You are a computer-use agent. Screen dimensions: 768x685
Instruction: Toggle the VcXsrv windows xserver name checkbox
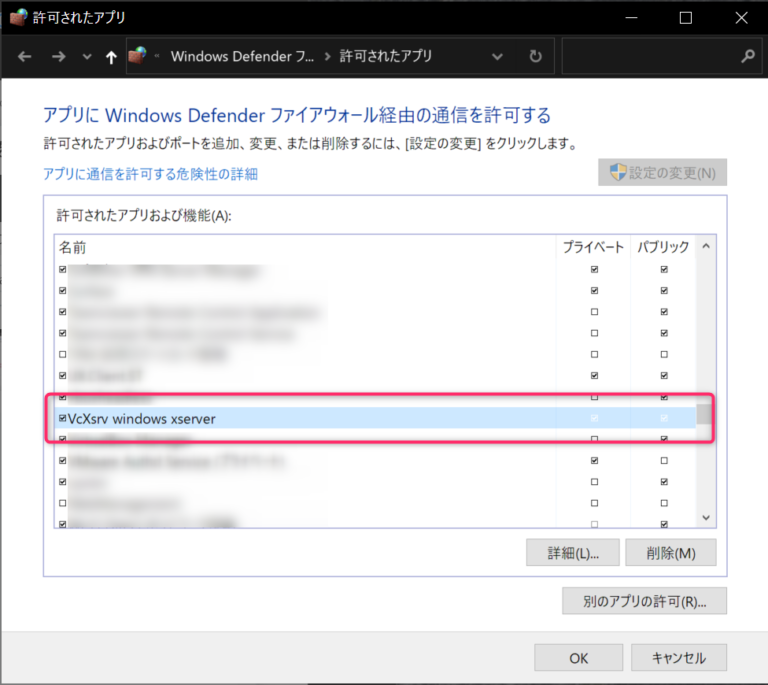[63, 418]
